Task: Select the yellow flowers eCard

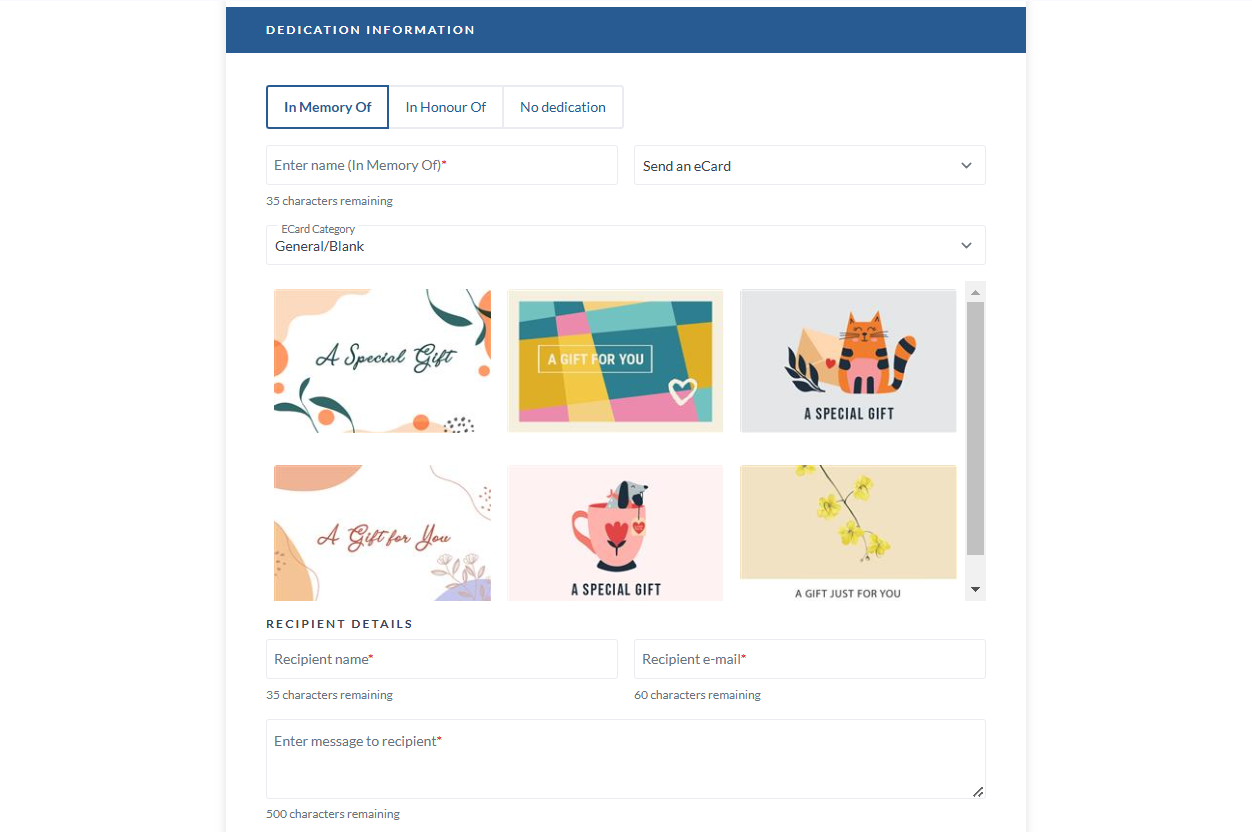Action: [848, 533]
